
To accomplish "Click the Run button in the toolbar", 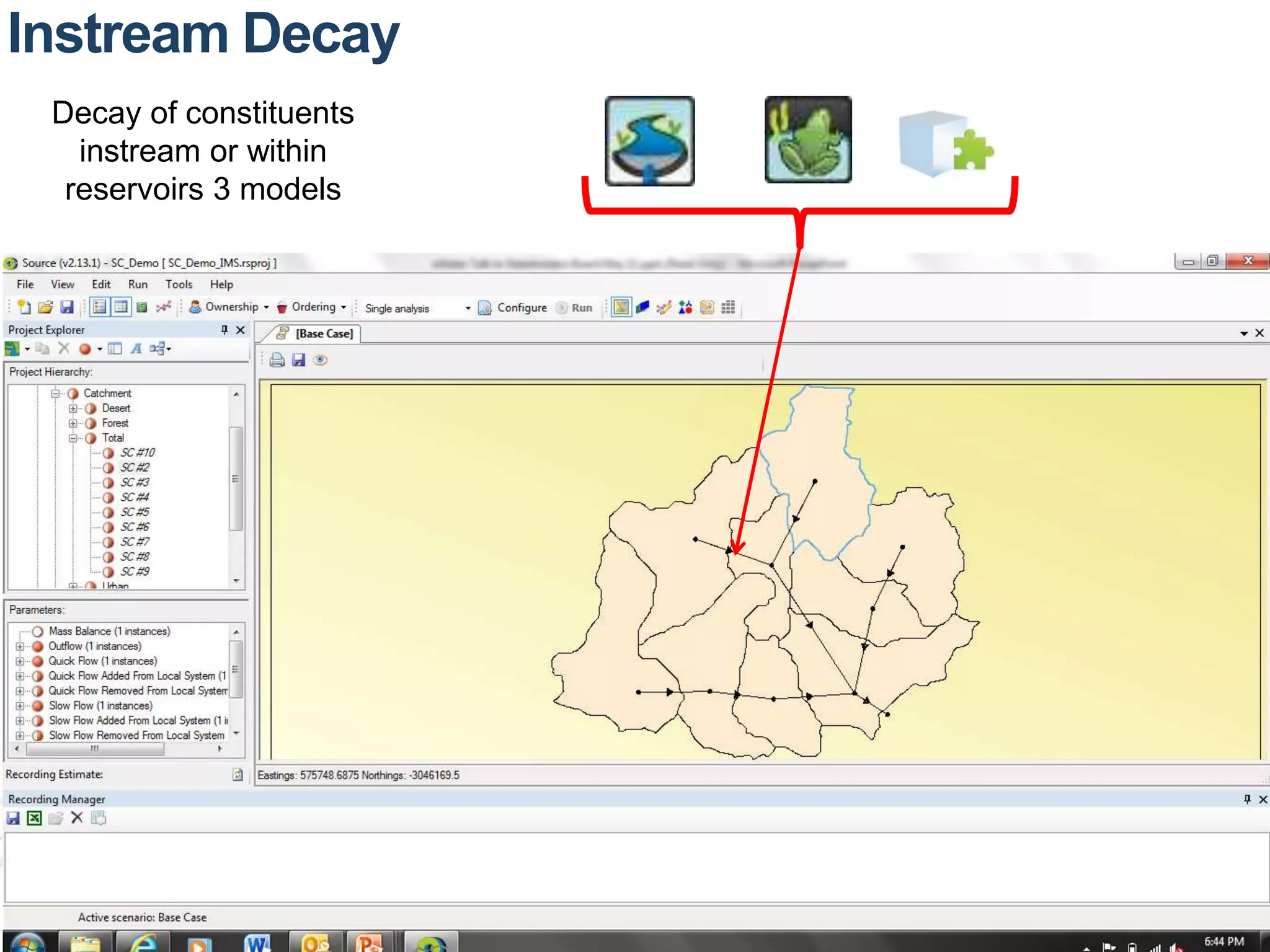I will click(574, 307).
